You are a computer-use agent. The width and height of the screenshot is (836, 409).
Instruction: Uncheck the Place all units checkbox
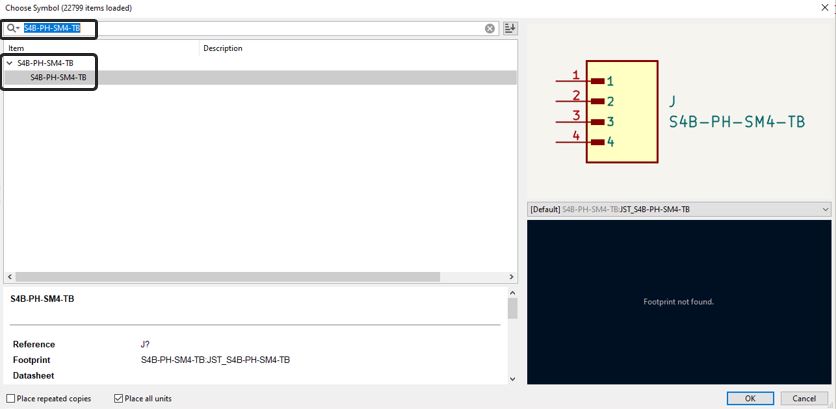tap(118, 398)
